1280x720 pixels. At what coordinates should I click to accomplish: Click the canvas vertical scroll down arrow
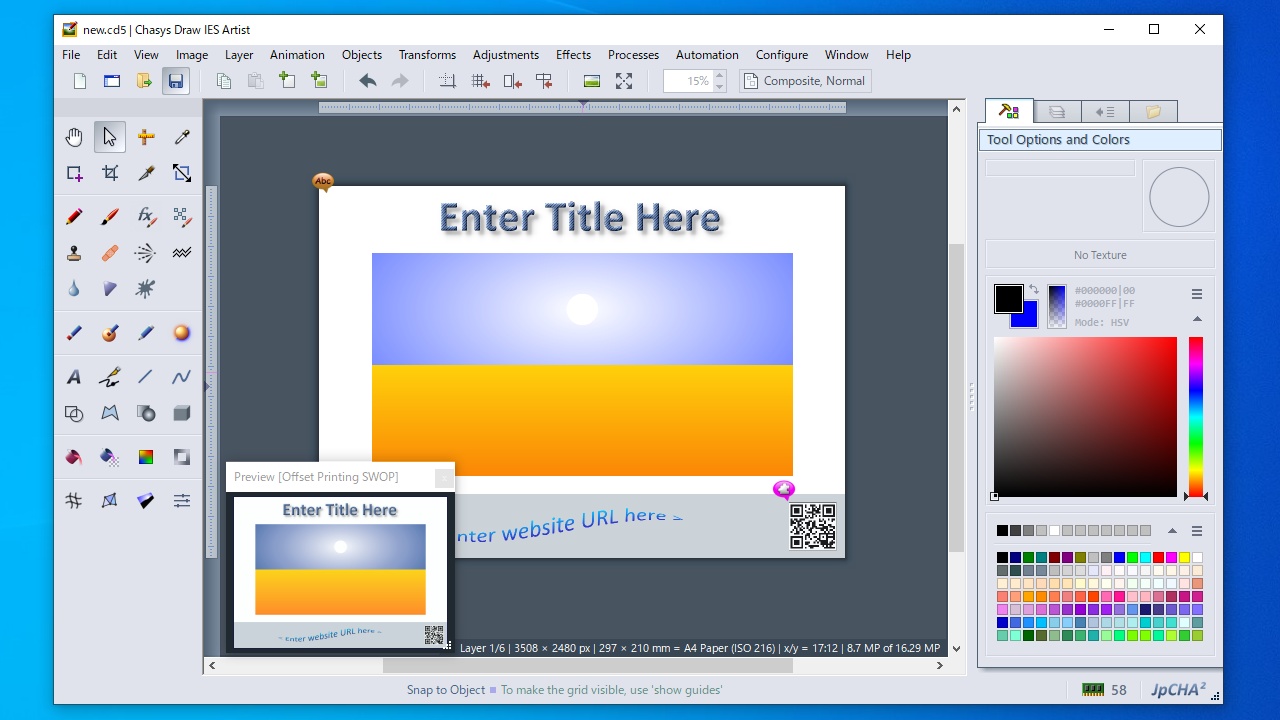tap(956, 648)
